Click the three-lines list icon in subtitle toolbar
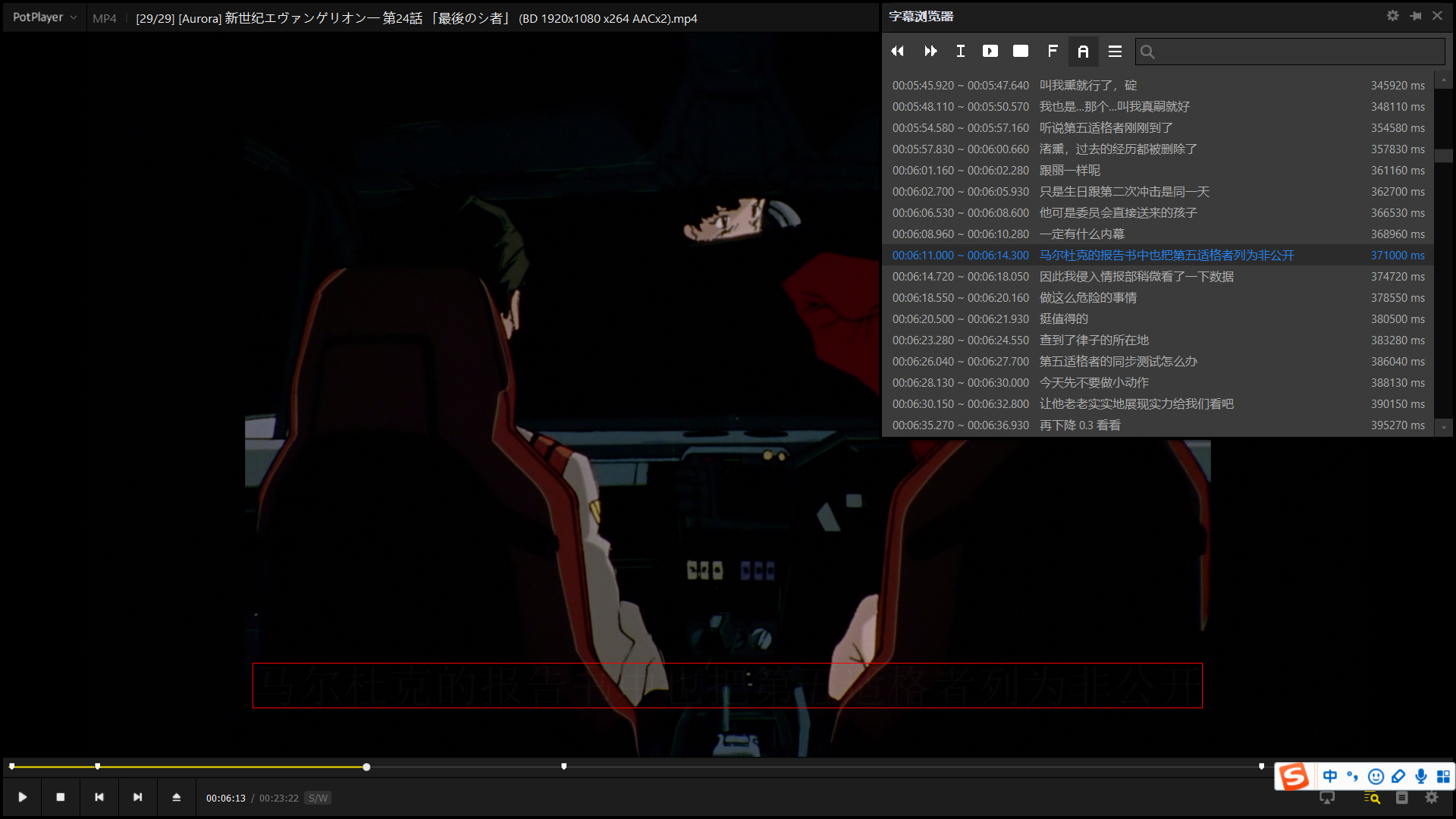1456x819 pixels. 1115,51
